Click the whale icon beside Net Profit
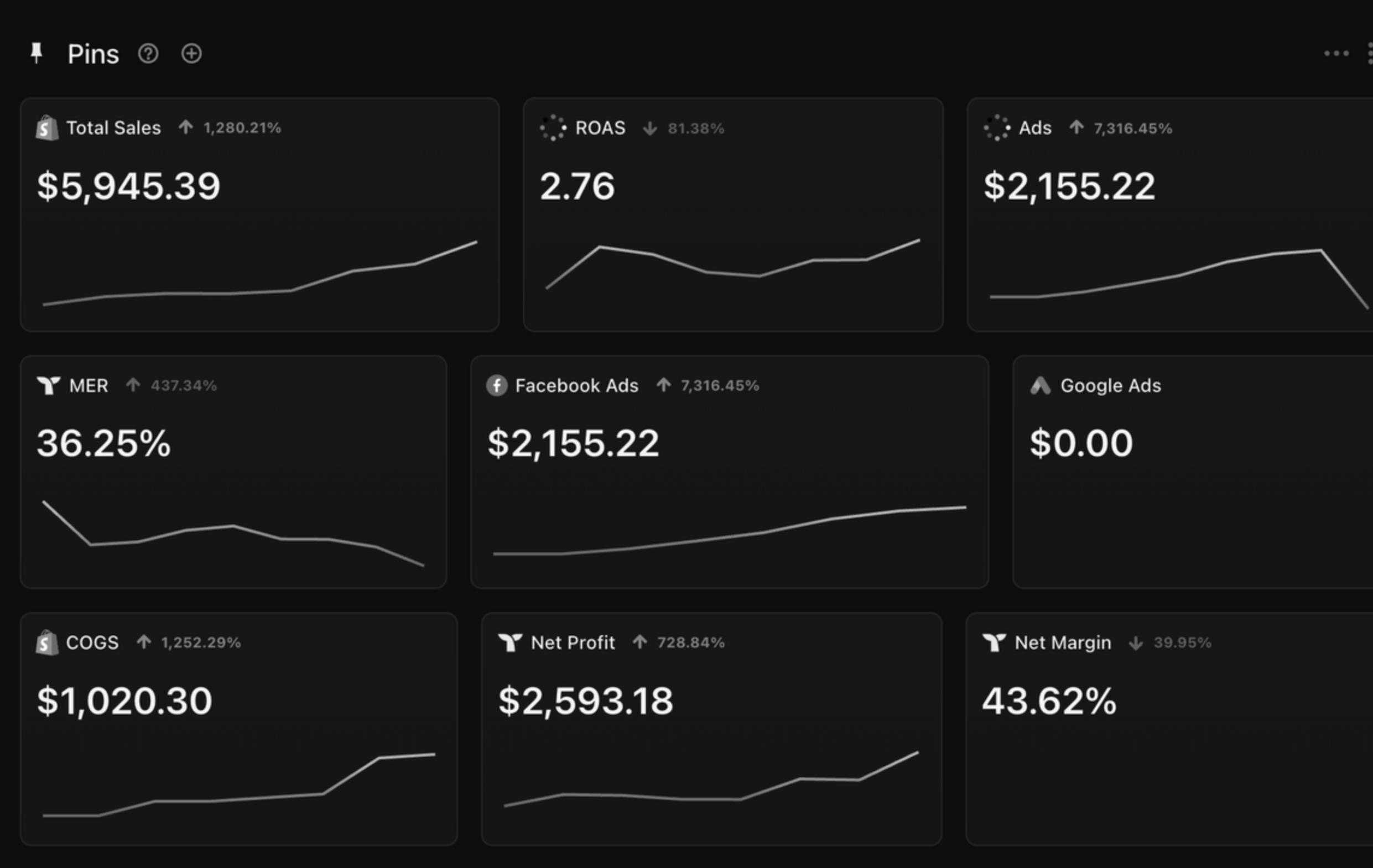This screenshot has width=1373, height=868. point(509,643)
